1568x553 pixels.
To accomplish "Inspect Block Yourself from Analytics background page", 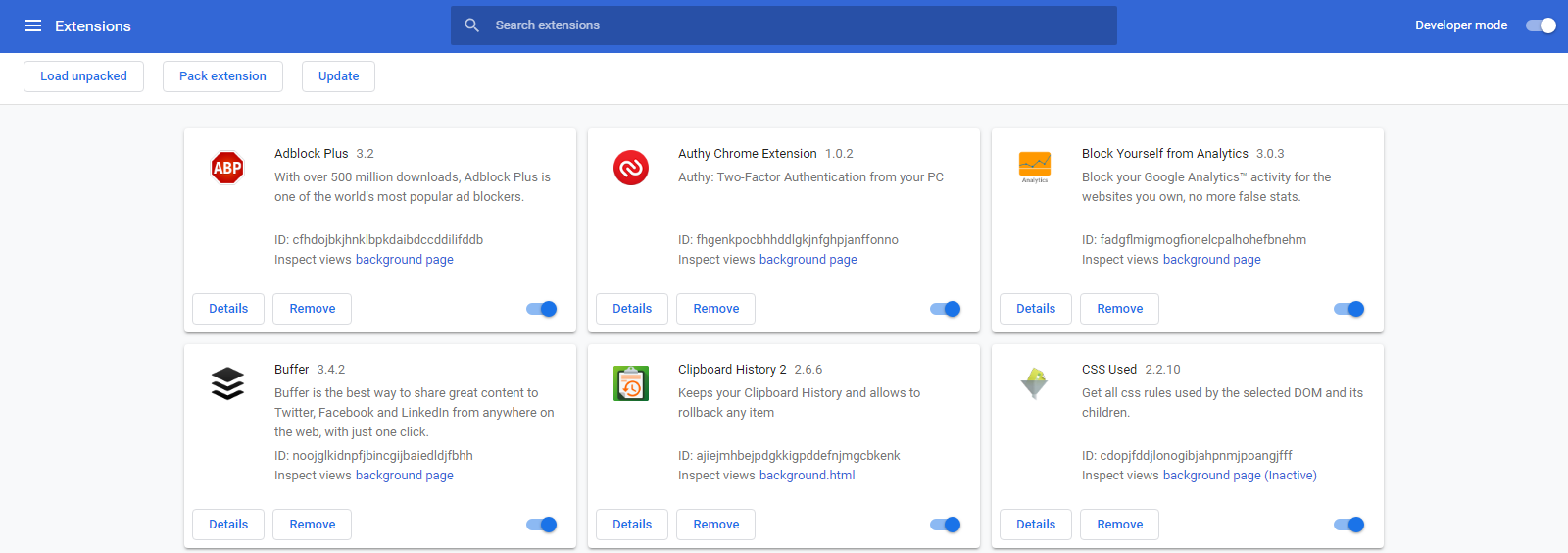I will pyautogui.click(x=1212, y=260).
